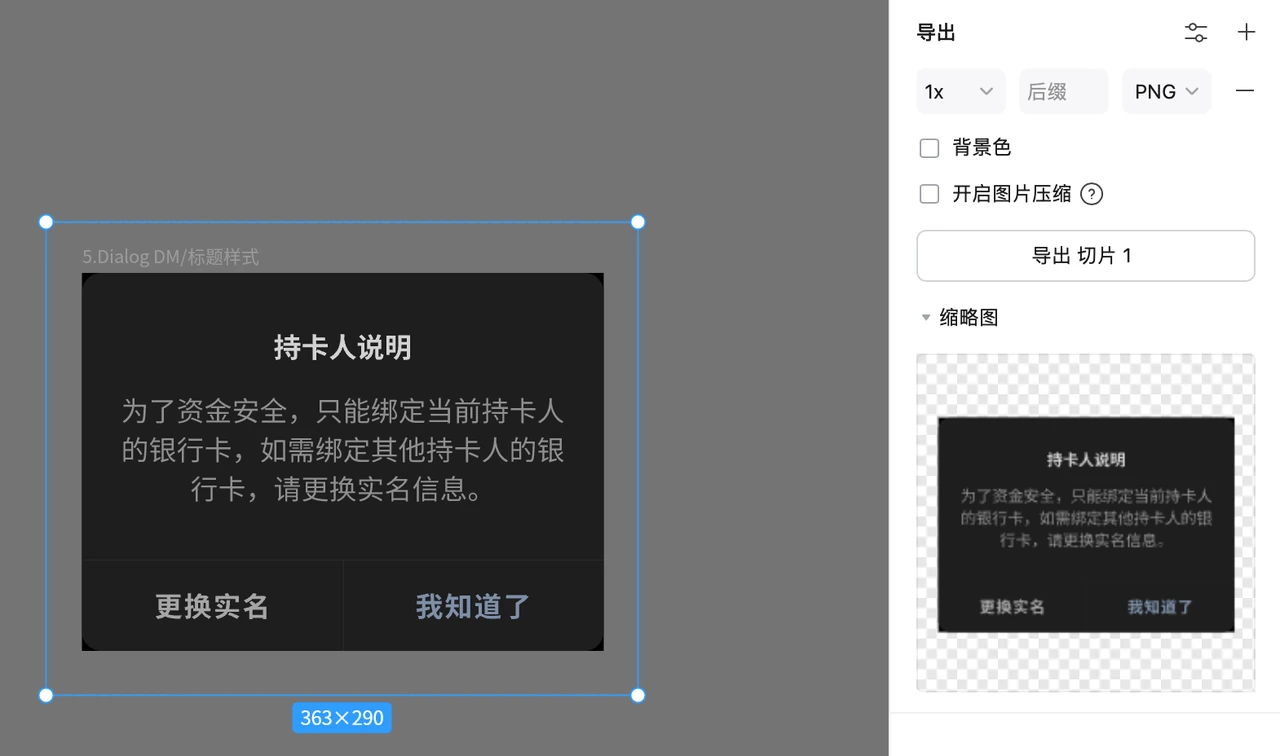Collapse the 缩略图 section
Screen dimensions: 1280x756
pyautogui.click(x=926, y=318)
